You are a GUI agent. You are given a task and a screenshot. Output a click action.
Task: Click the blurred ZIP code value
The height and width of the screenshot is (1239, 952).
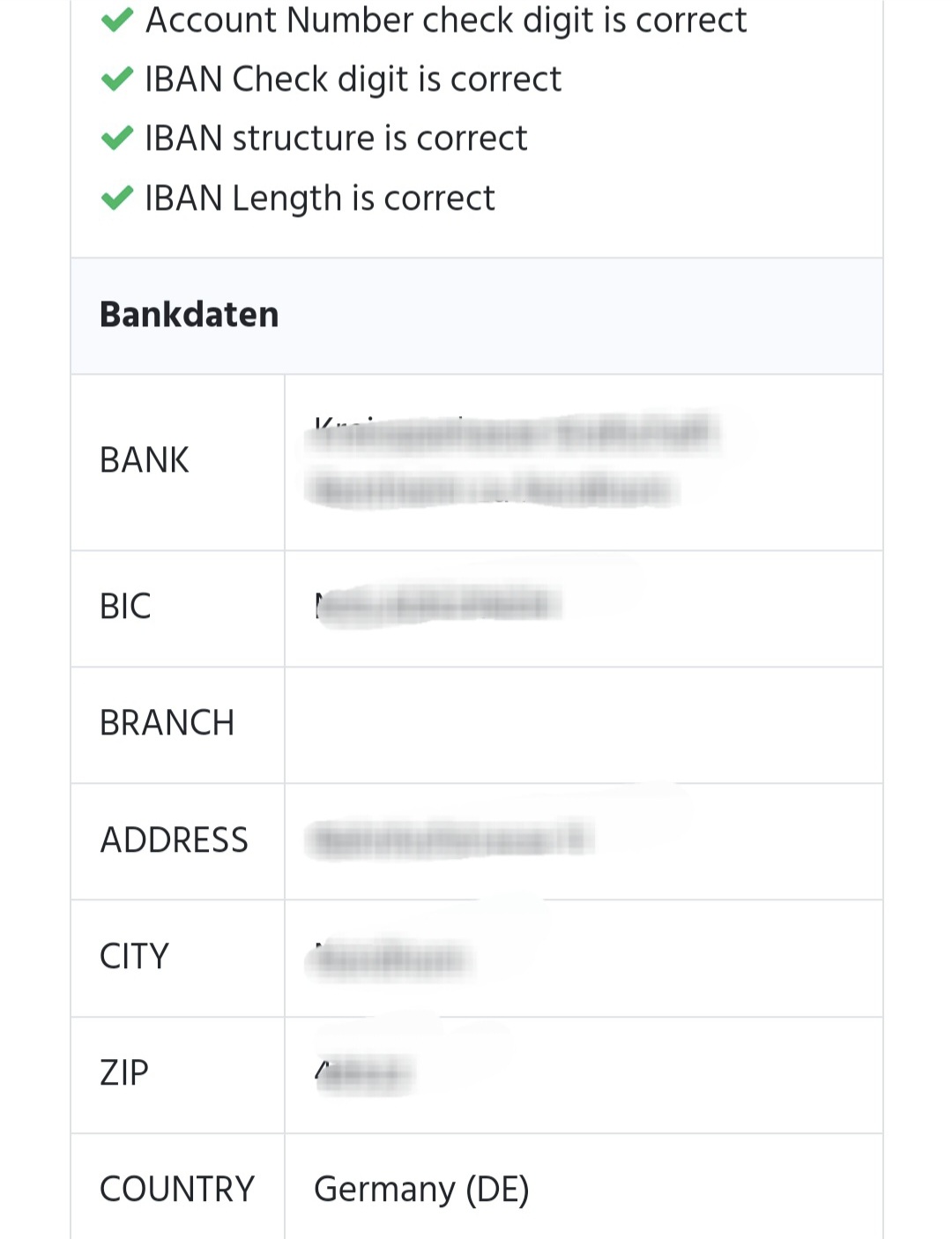click(364, 1074)
